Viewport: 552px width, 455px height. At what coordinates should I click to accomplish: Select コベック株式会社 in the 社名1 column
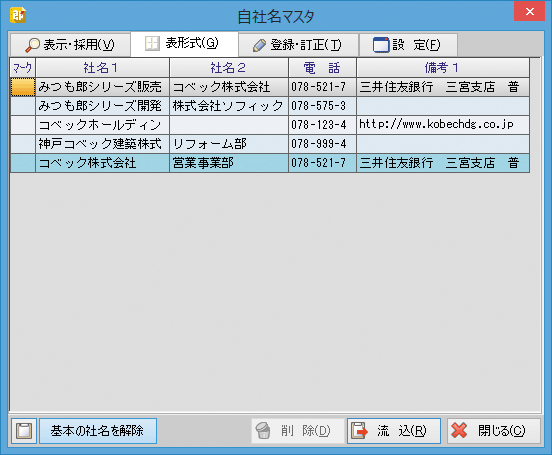click(x=102, y=163)
